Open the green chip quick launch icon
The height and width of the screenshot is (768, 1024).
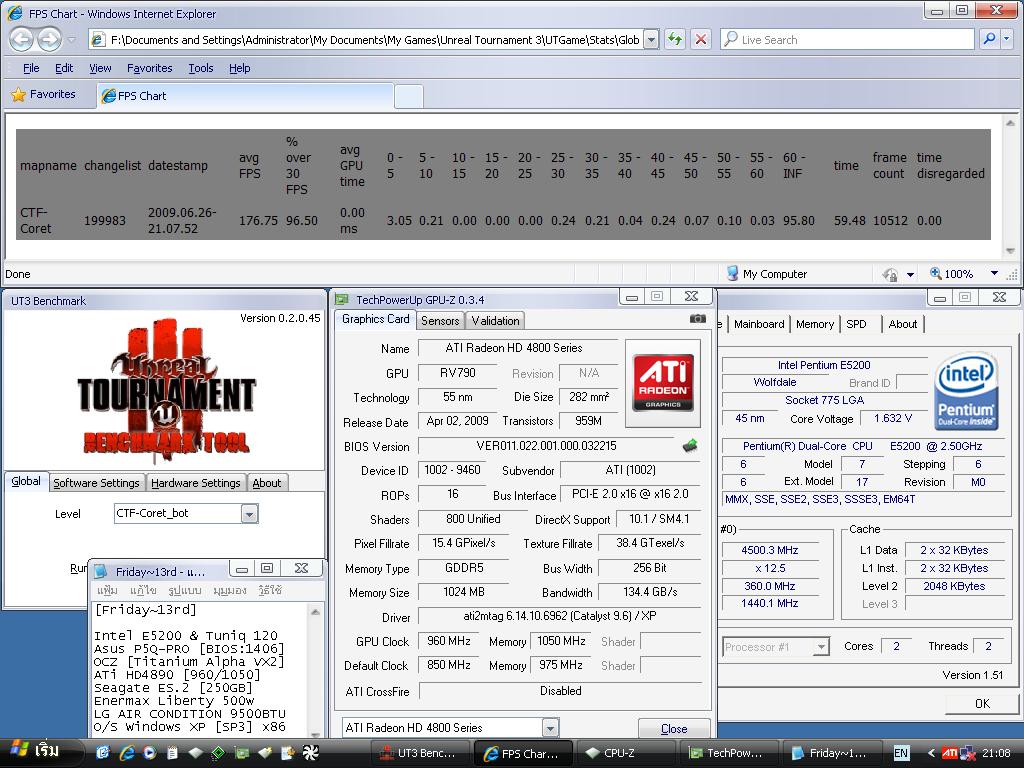click(x=218, y=753)
